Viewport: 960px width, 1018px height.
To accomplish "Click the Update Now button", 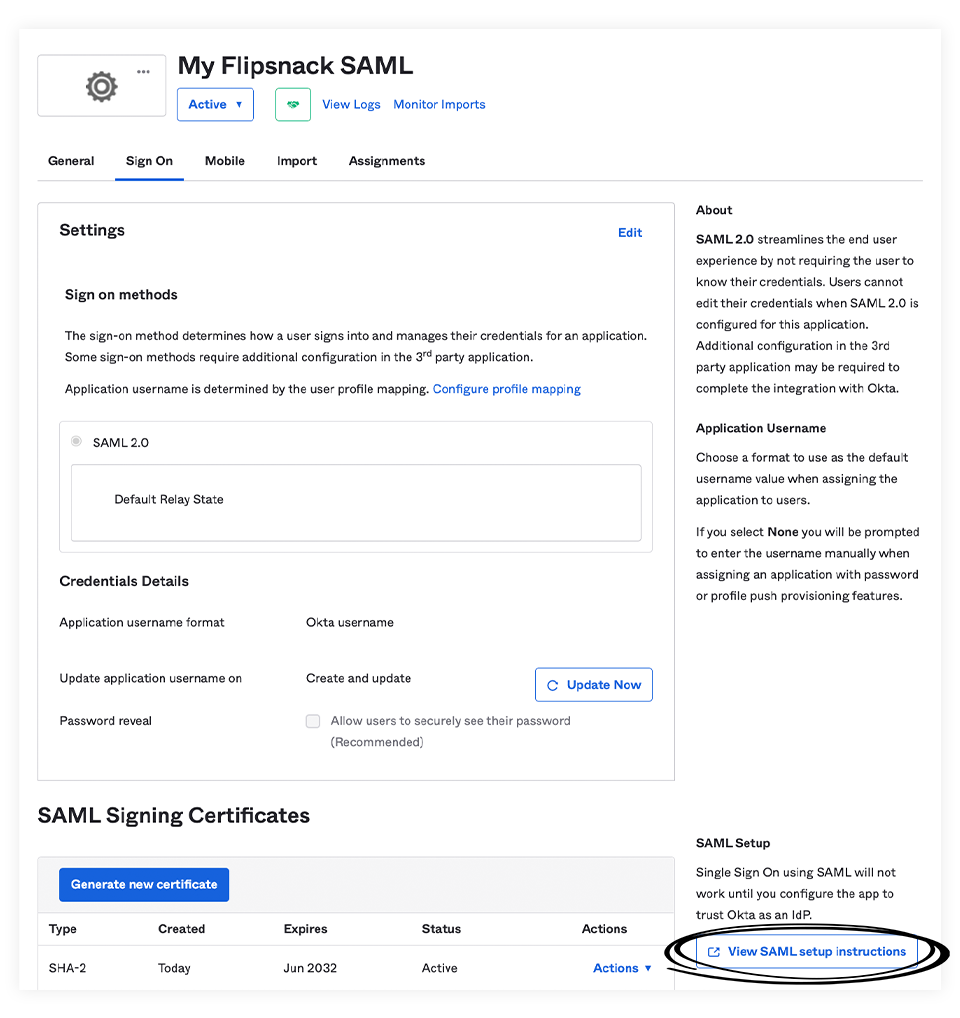I will pos(594,685).
